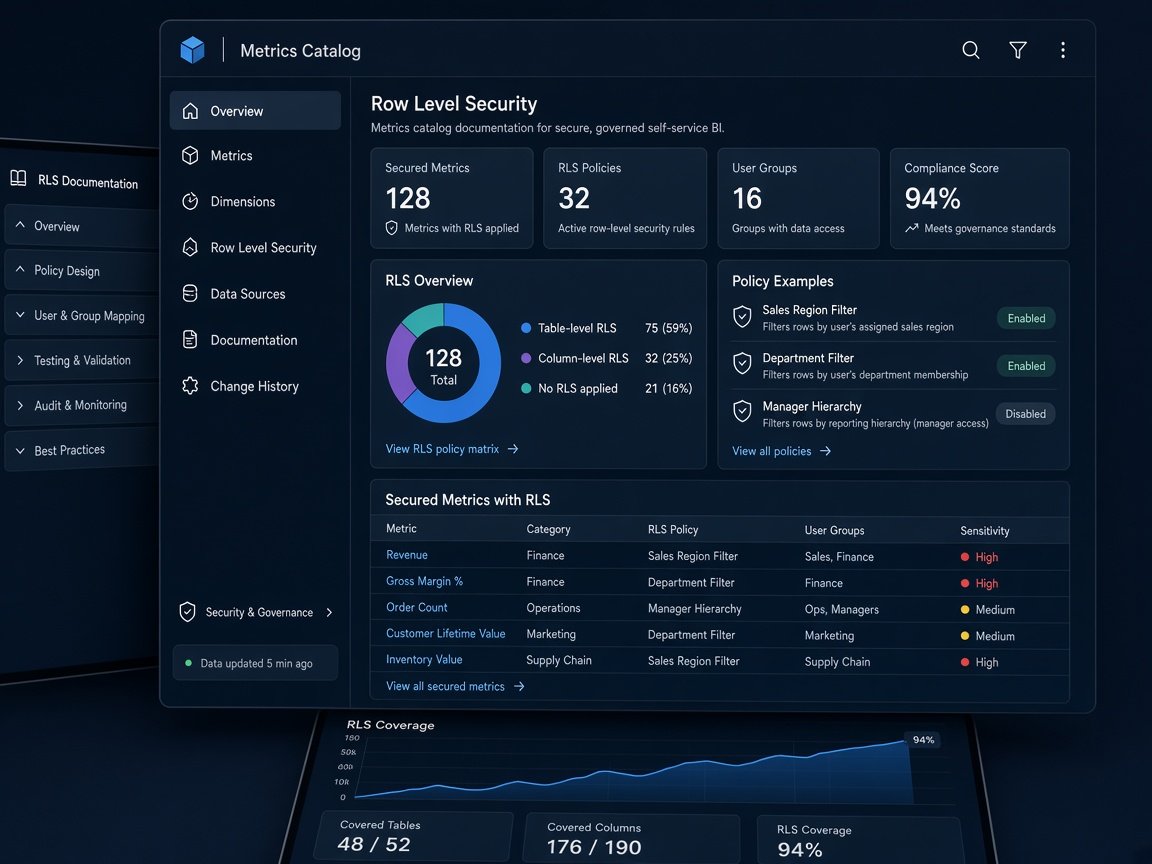The width and height of the screenshot is (1152, 864).
Task: Click the 94% label on RLS Coverage chart
Action: coord(923,739)
